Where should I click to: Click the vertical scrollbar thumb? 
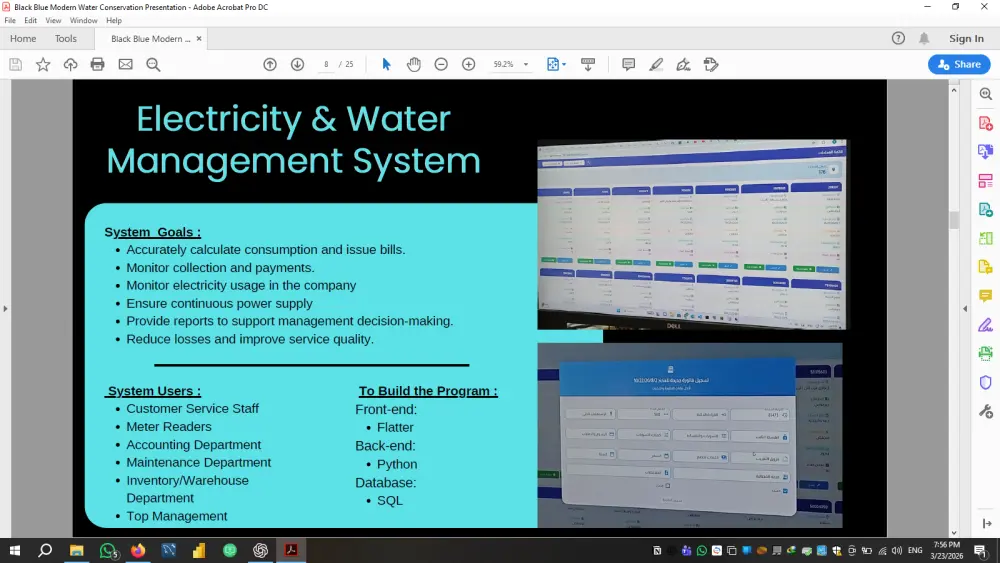coord(954,220)
